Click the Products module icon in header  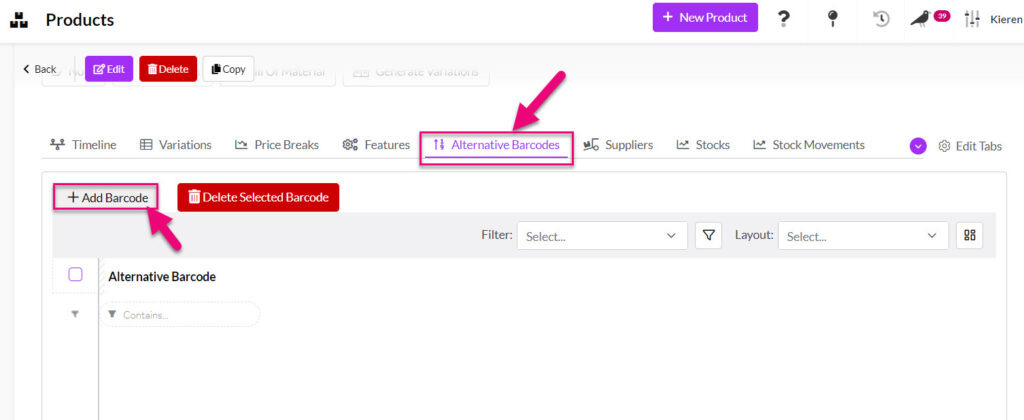pos(19,20)
